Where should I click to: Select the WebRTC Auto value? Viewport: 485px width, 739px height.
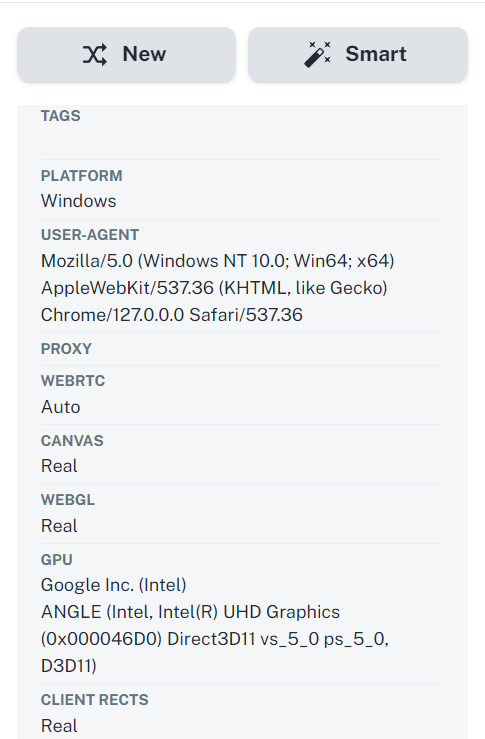coord(61,407)
